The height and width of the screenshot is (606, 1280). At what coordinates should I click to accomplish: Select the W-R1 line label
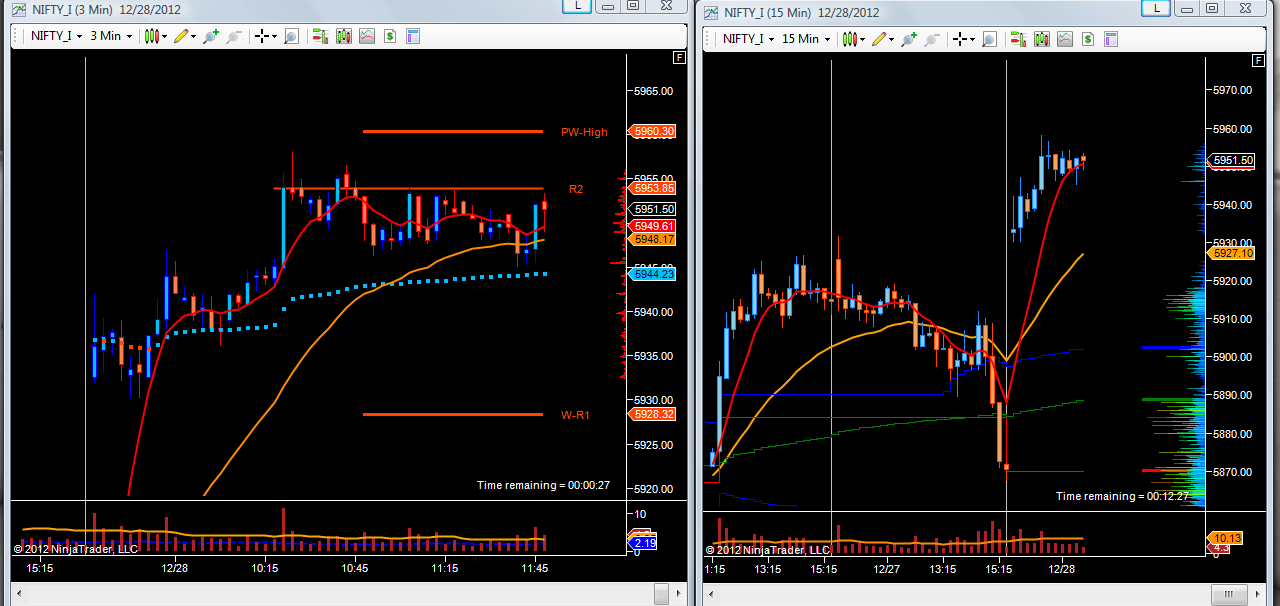pyautogui.click(x=575, y=414)
